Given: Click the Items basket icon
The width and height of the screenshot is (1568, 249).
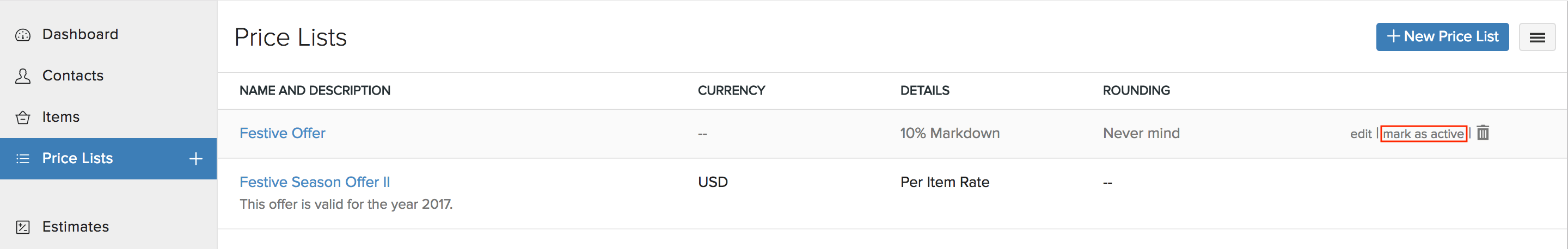Looking at the screenshot, I should pyautogui.click(x=23, y=117).
